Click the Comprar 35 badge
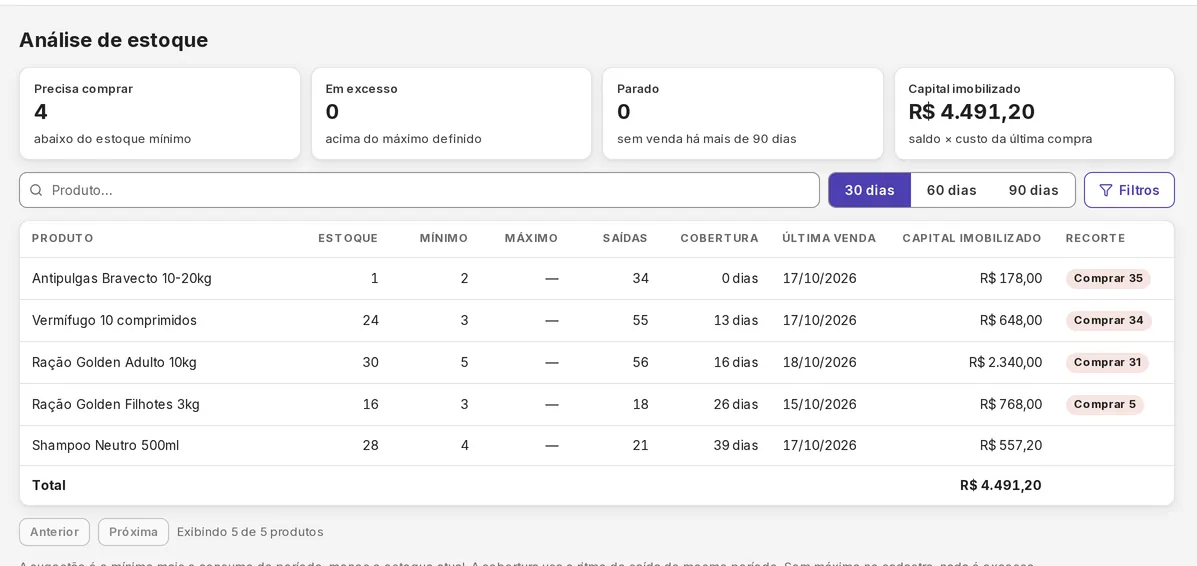Screen dimensions: 1197x566 (x=1108, y=279)
